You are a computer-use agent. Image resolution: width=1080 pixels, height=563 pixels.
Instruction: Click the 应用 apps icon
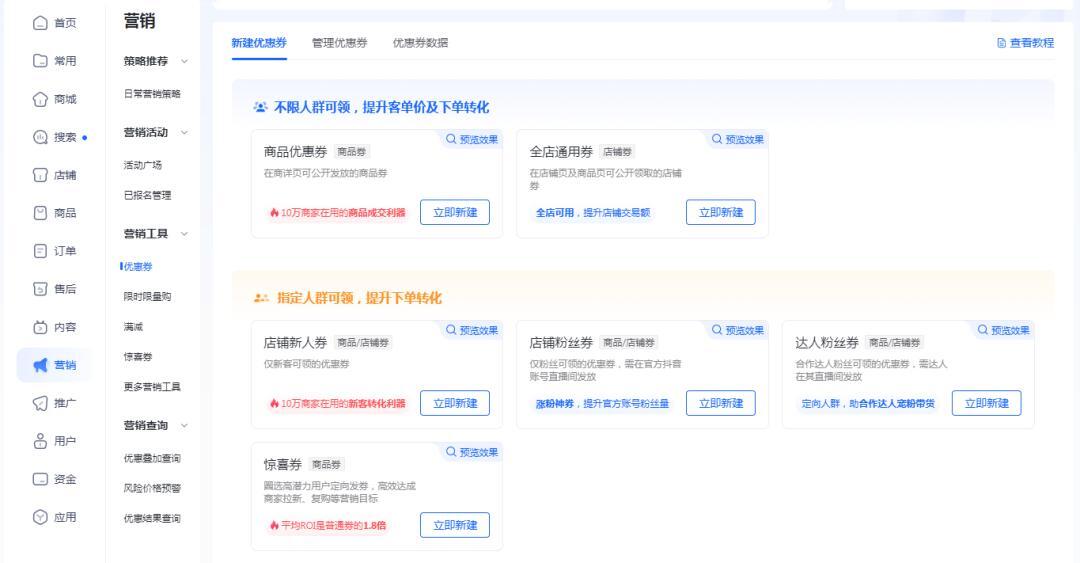(41, 517)
